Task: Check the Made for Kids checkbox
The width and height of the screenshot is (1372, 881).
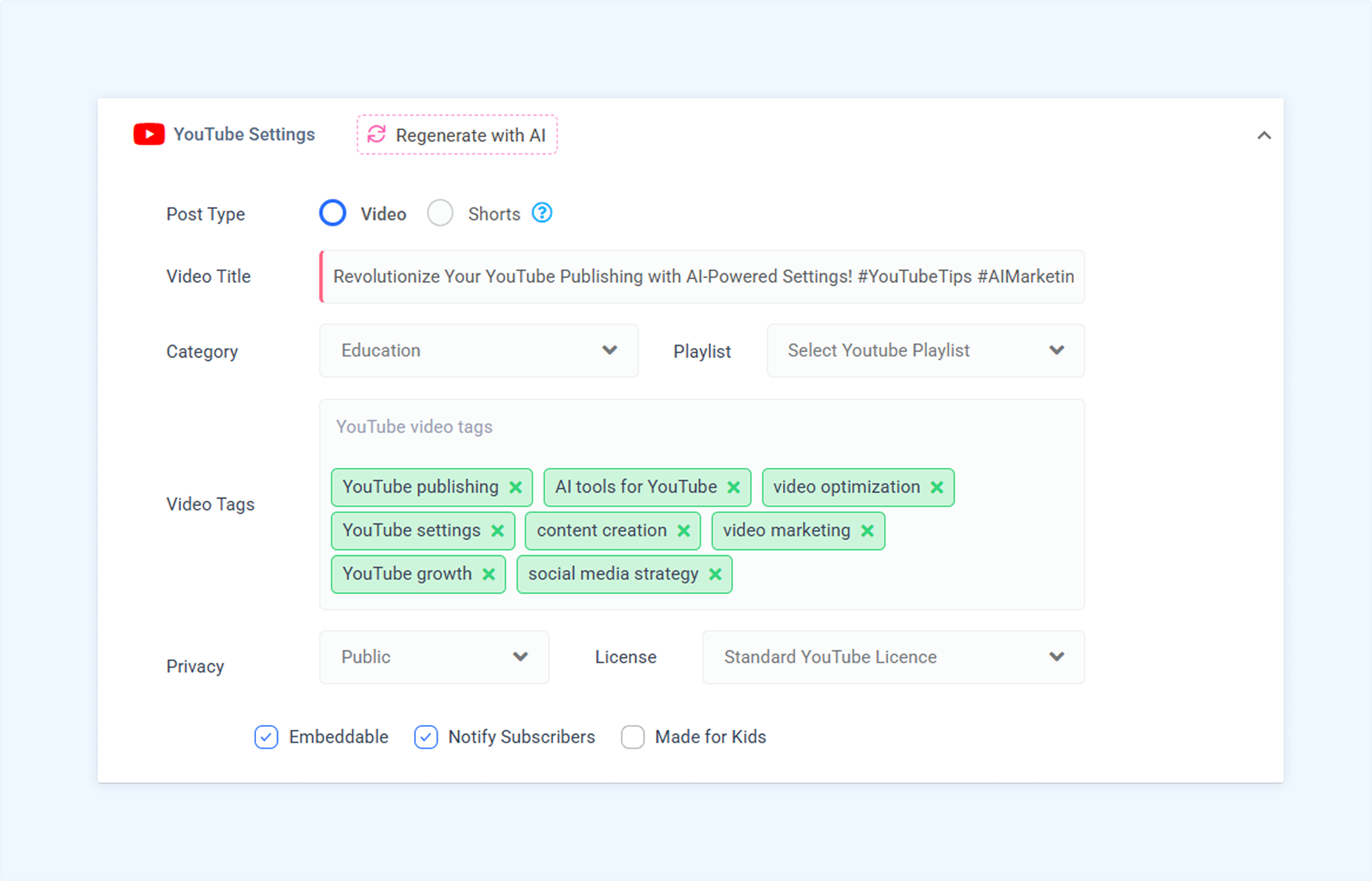Action: click(x=633, y=737)
